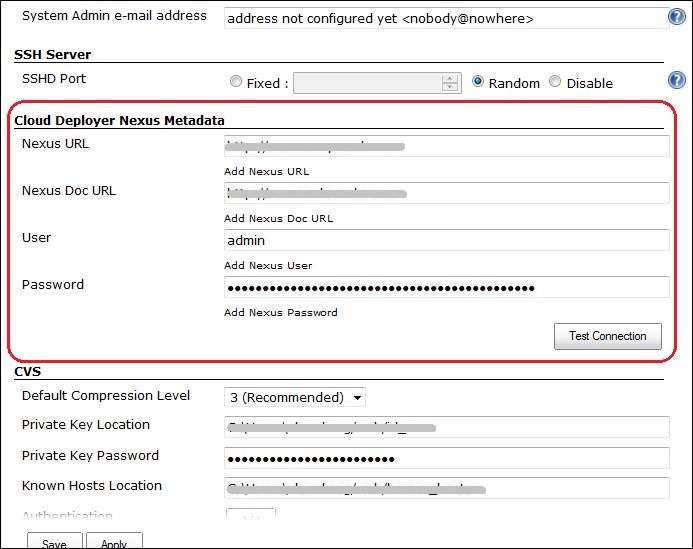The image size is (693, 549).
Task: Edit the Private Key Location field
Action: (x=446, y=427)
